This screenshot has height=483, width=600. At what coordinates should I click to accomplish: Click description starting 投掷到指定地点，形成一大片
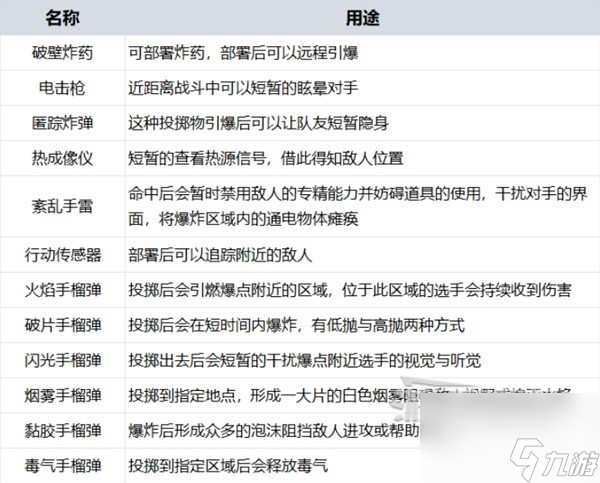(x=350, y=395)
